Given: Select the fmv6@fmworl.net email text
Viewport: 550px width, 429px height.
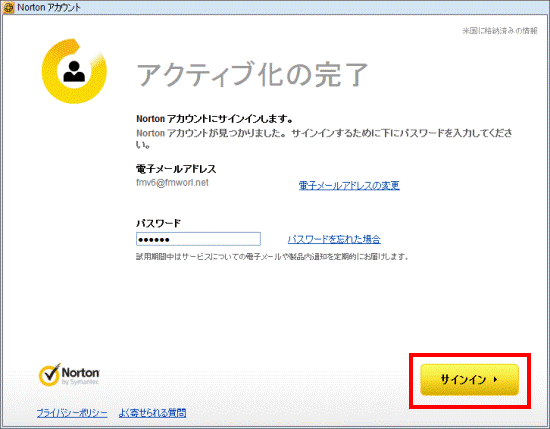Looking at the screenshot, I should (x=172, y=183).
